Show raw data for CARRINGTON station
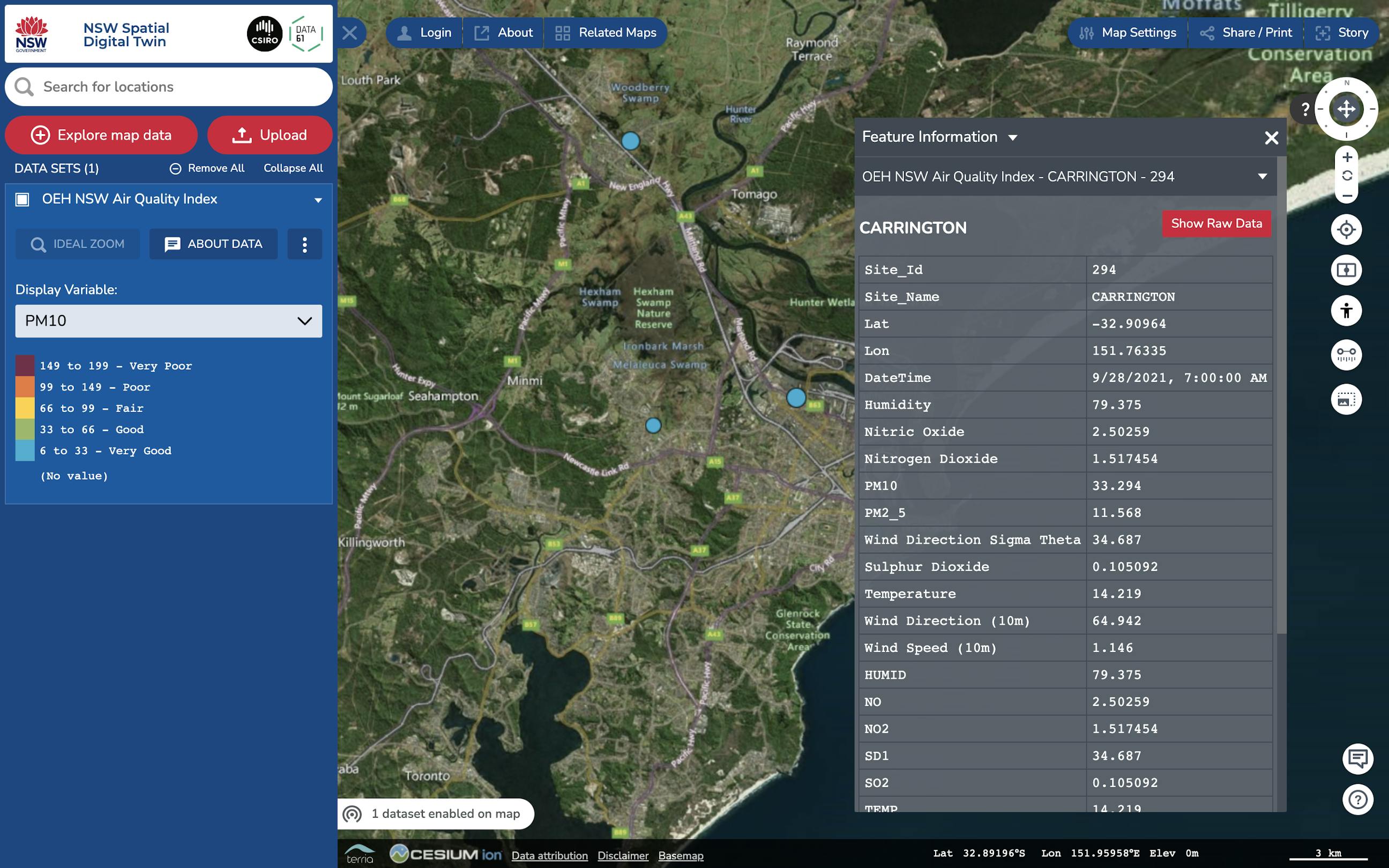Viewport: 1389px width, 868px height. 1217,223
